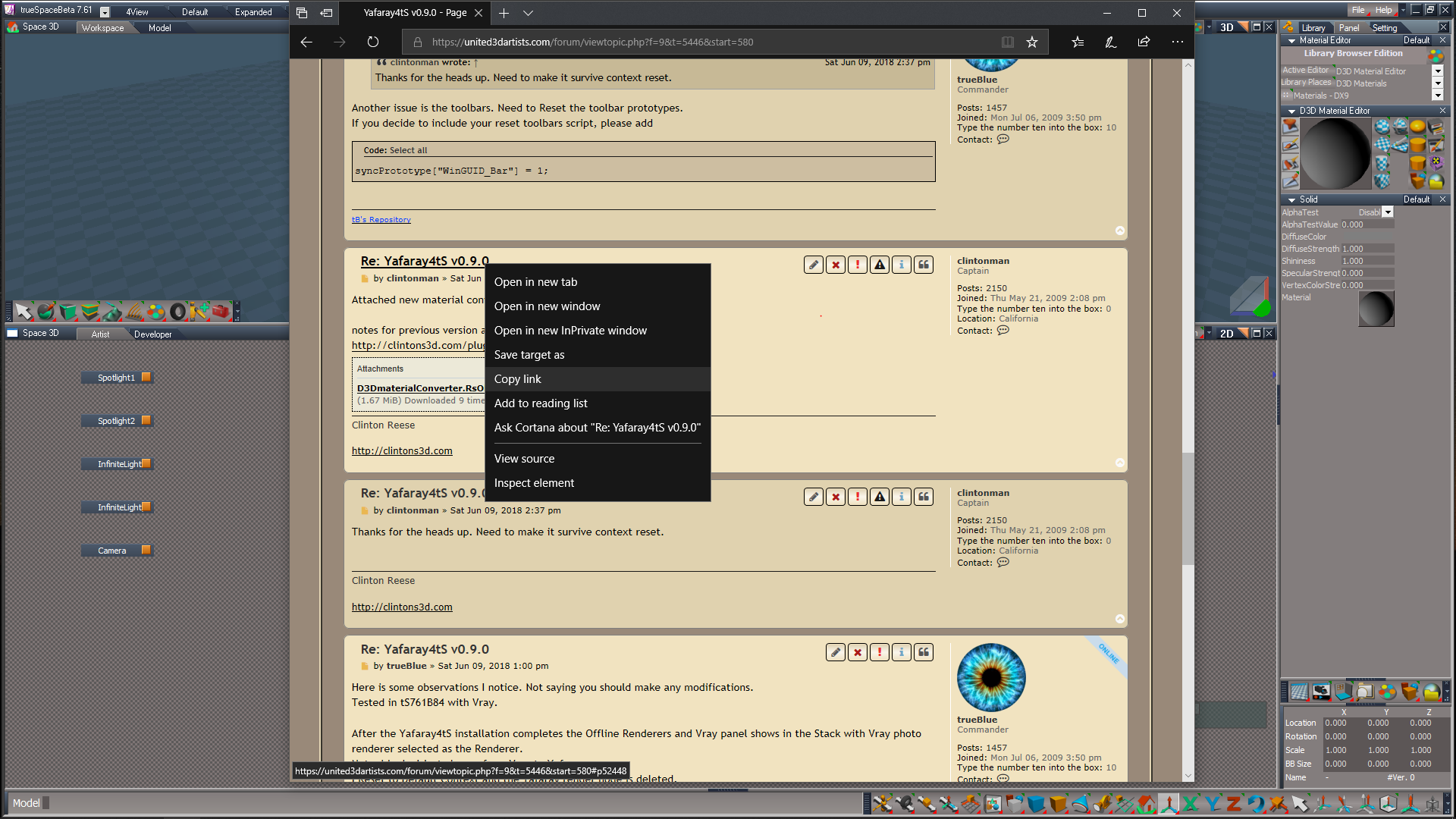Viewport: 1456px width, 819px height.
Task: Select Save target as
Action: pos(598,355)
